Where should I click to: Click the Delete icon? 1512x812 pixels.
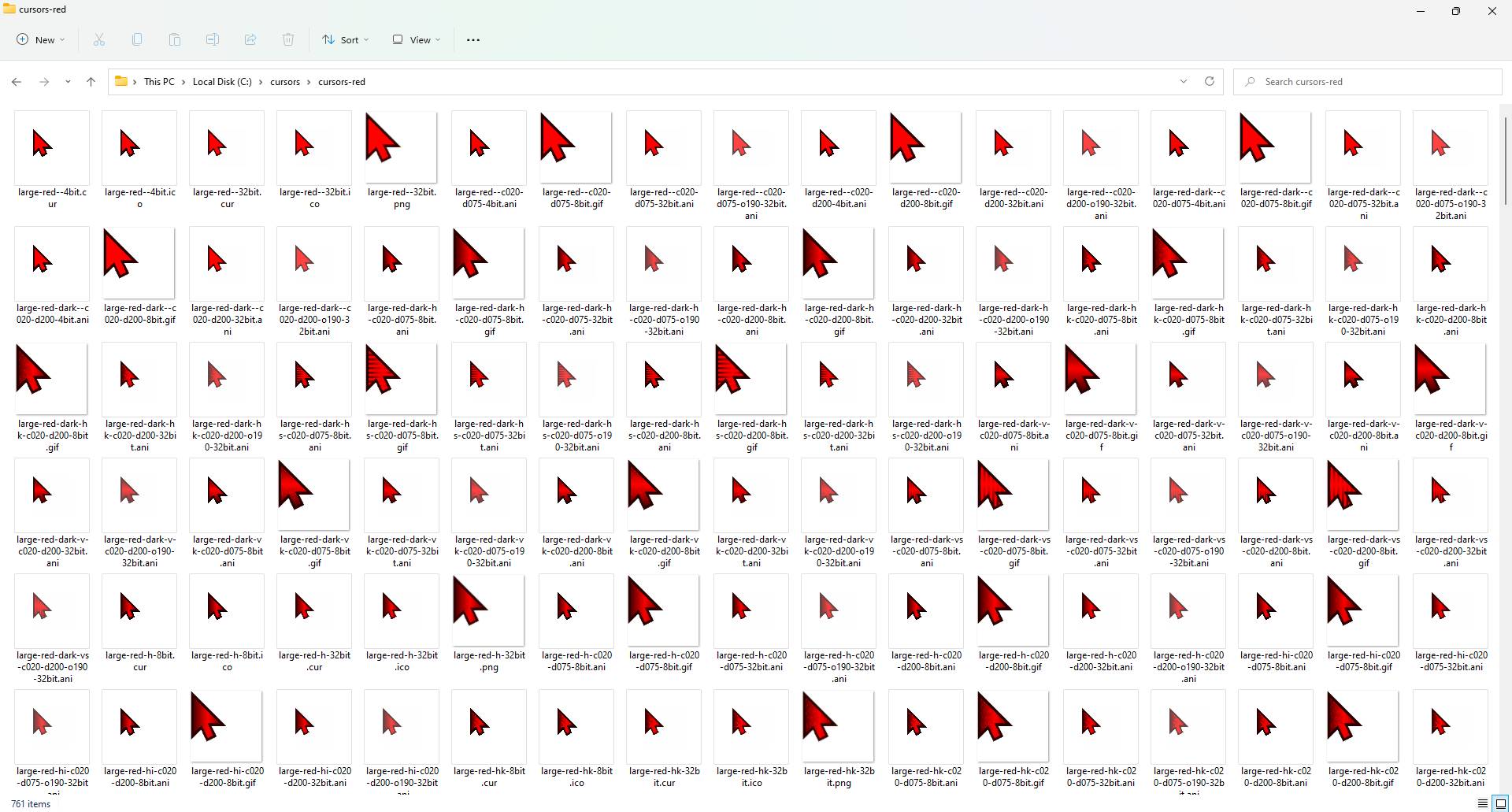pyautogui.click(x=288, y=39)
